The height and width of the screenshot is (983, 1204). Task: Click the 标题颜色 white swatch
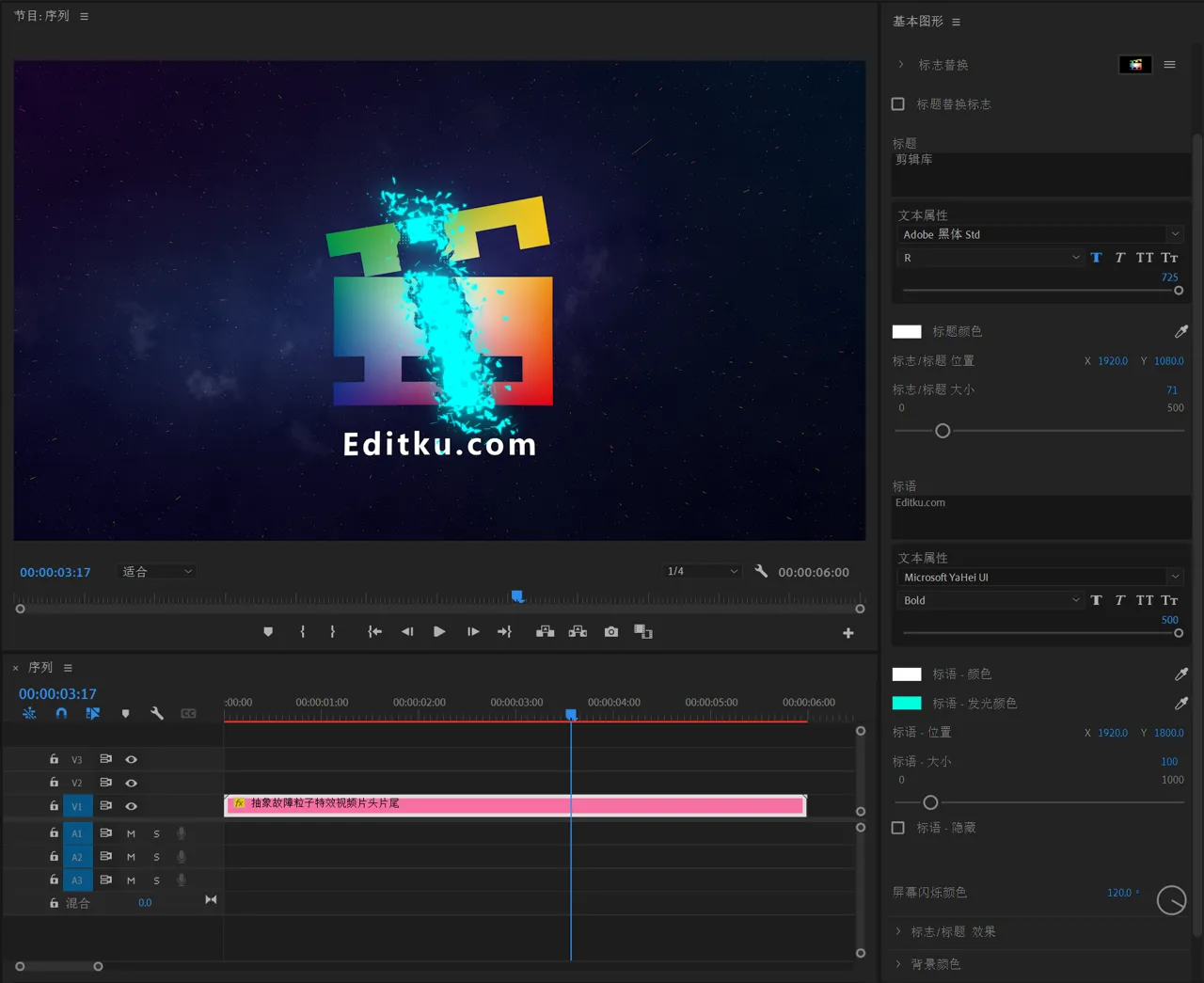tap(907, 331)
